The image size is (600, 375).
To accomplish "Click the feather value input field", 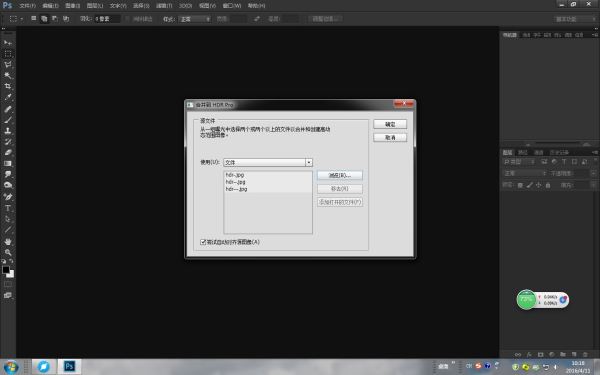I will click(x=107, y=19).
